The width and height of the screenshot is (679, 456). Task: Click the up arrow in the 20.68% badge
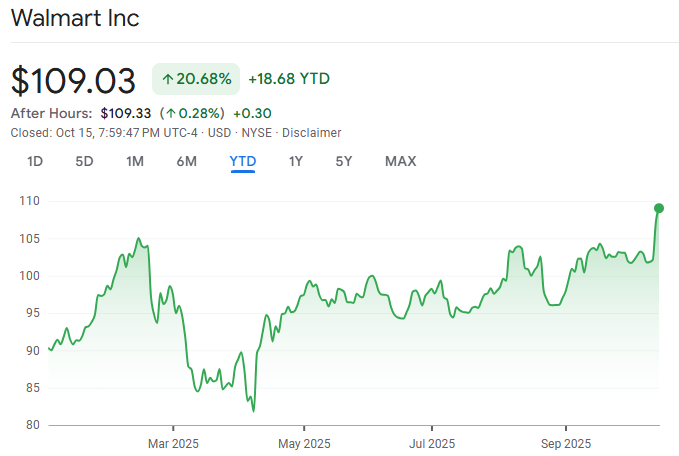click(166, 78)
